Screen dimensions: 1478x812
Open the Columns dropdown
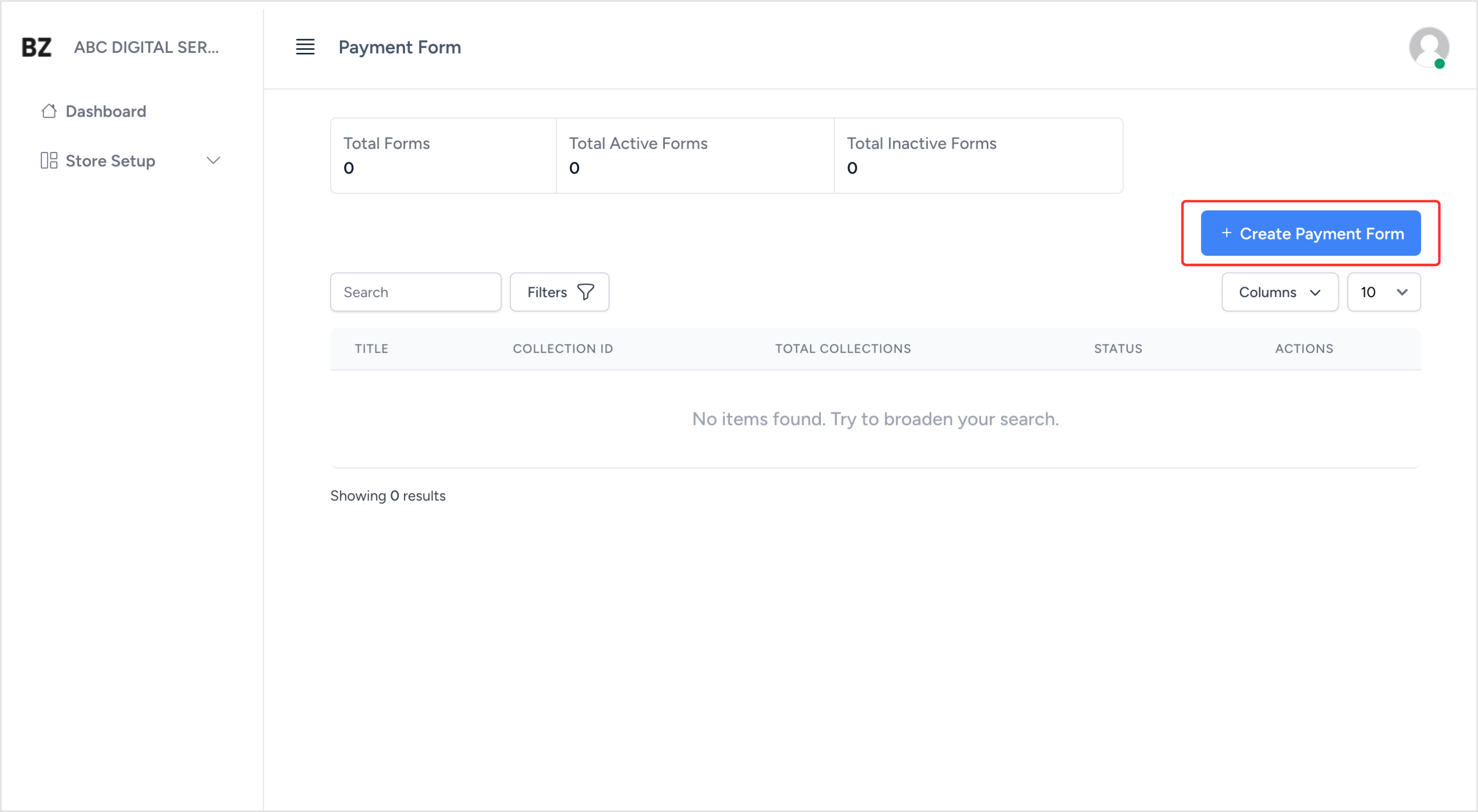click(1279, 292)
